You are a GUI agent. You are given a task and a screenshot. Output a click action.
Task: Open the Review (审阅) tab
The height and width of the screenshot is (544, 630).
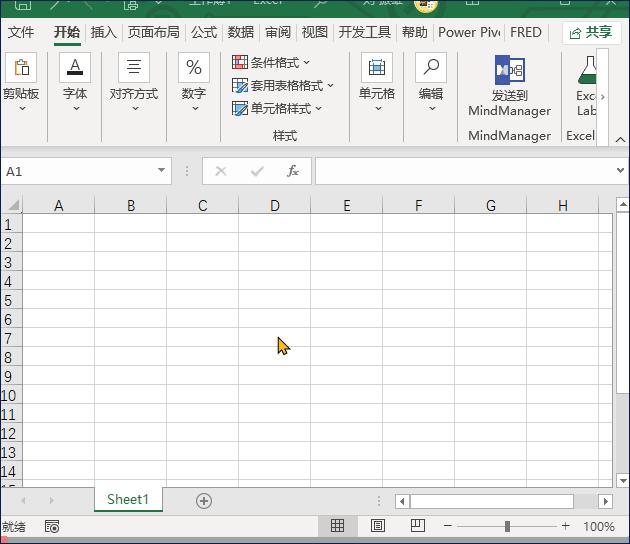click(x=278, y=32)
